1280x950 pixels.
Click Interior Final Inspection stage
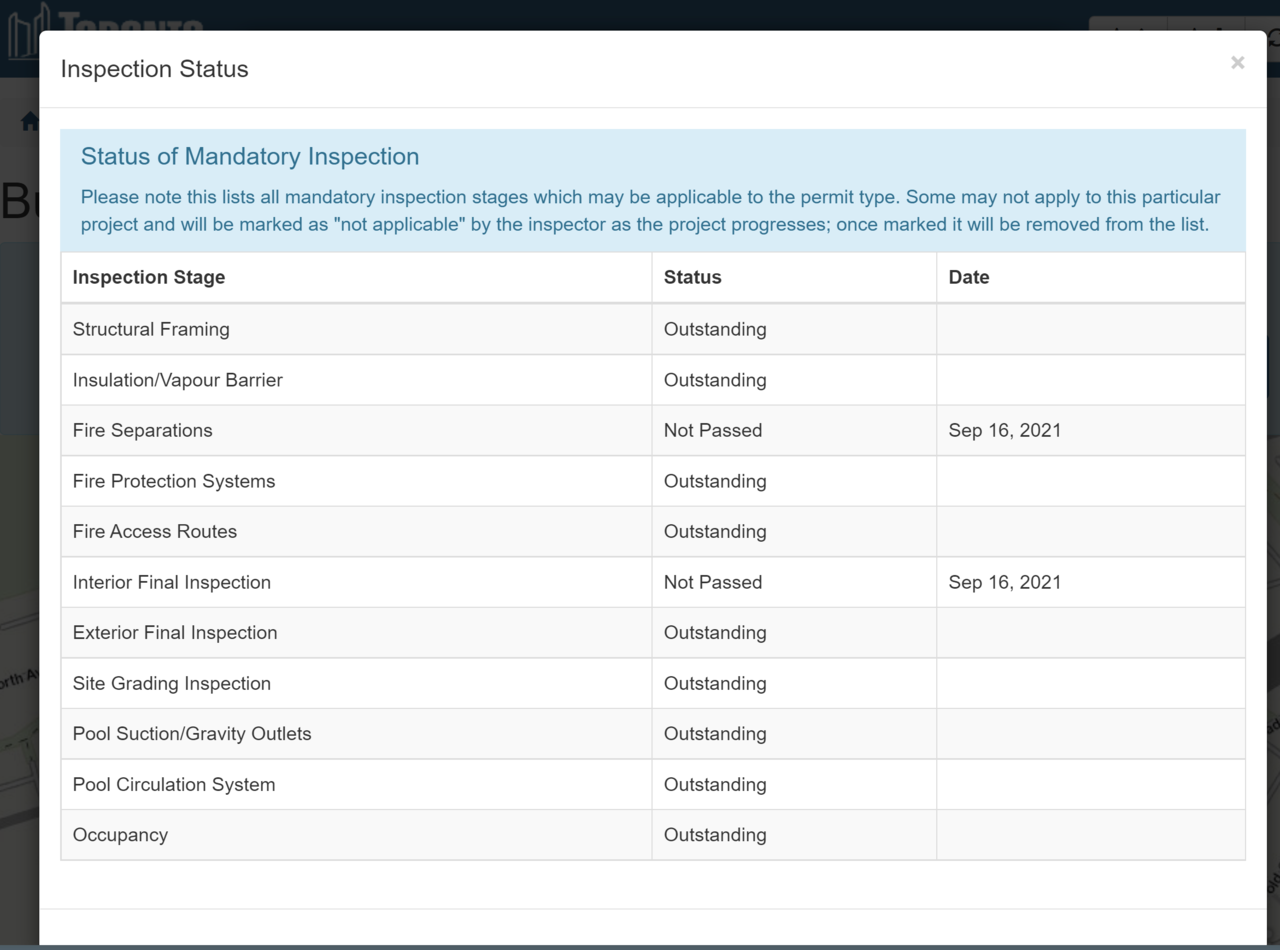tap(172, 582)
